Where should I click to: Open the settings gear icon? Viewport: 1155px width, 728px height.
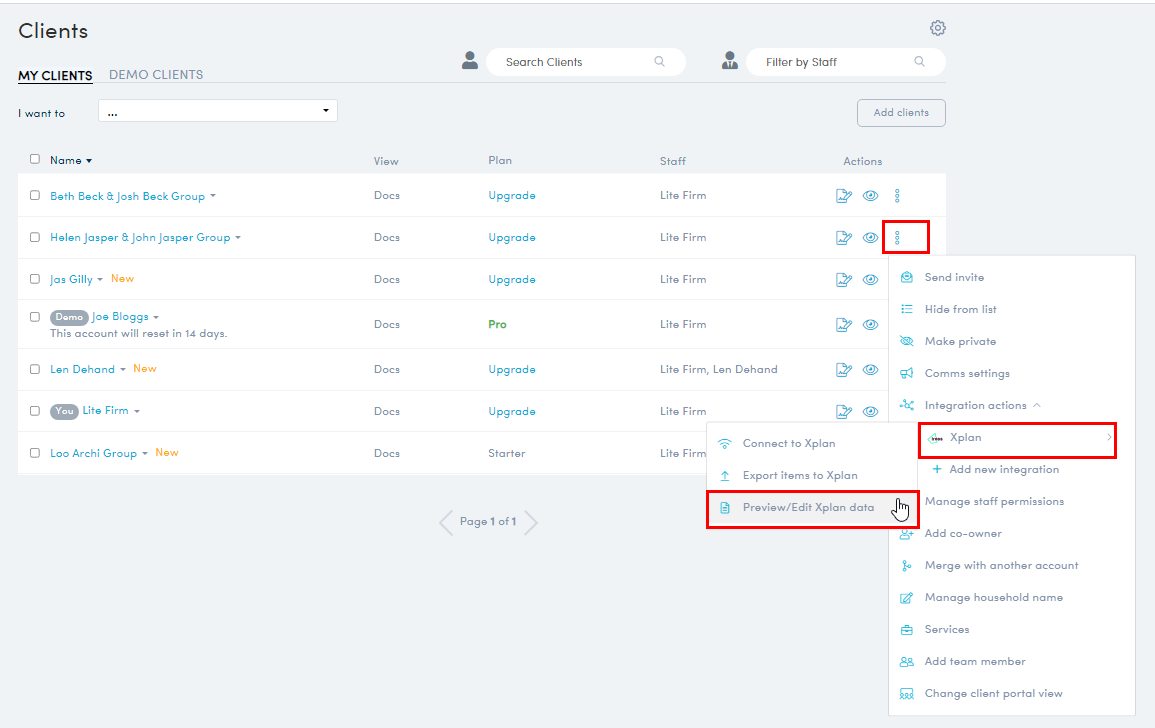[x=937, y=28]
